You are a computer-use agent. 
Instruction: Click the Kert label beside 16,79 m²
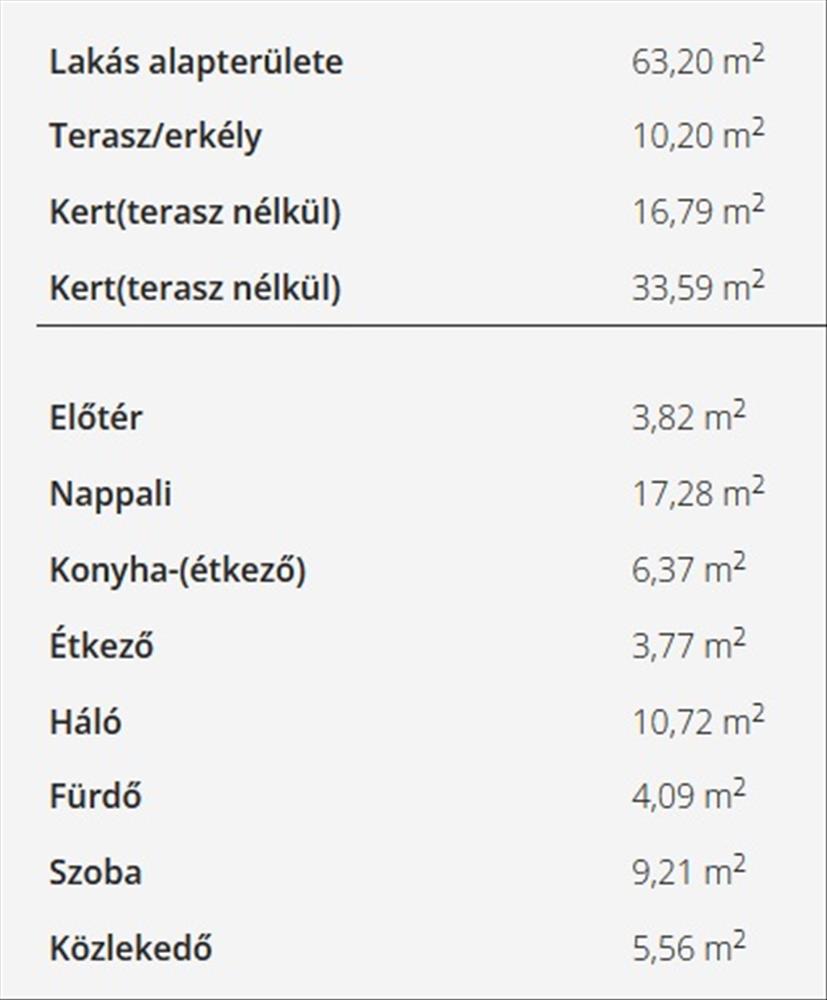195,213
